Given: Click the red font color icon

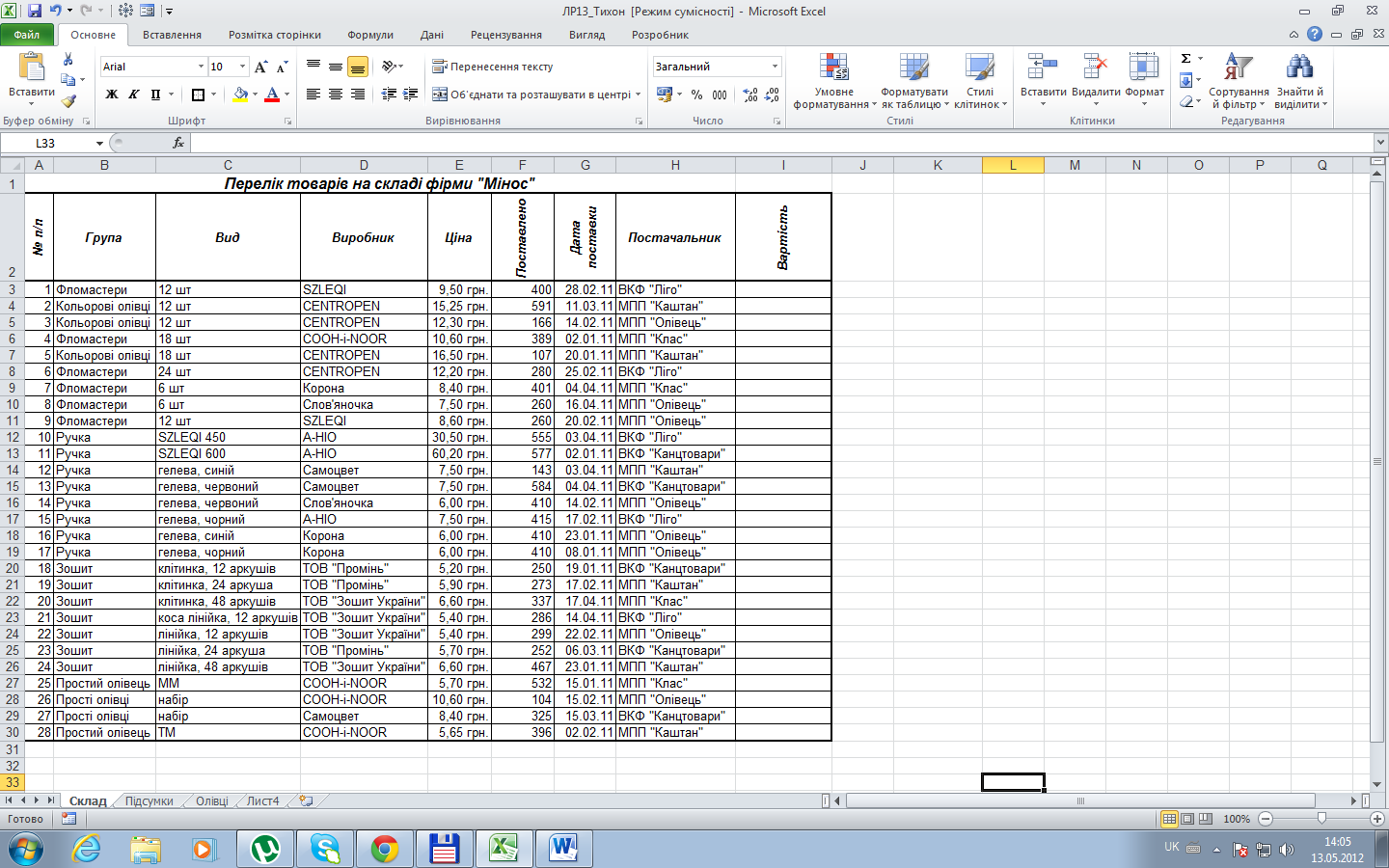Looking at the screenshot, I should point(272,95).
